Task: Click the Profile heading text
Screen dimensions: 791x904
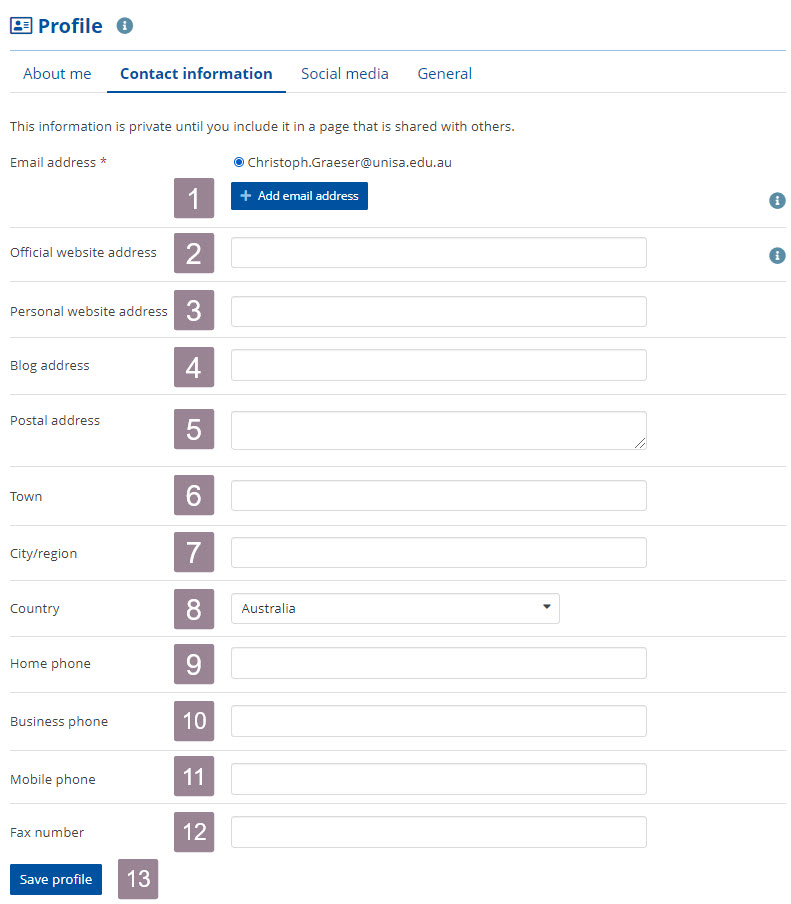Action: 70,26
